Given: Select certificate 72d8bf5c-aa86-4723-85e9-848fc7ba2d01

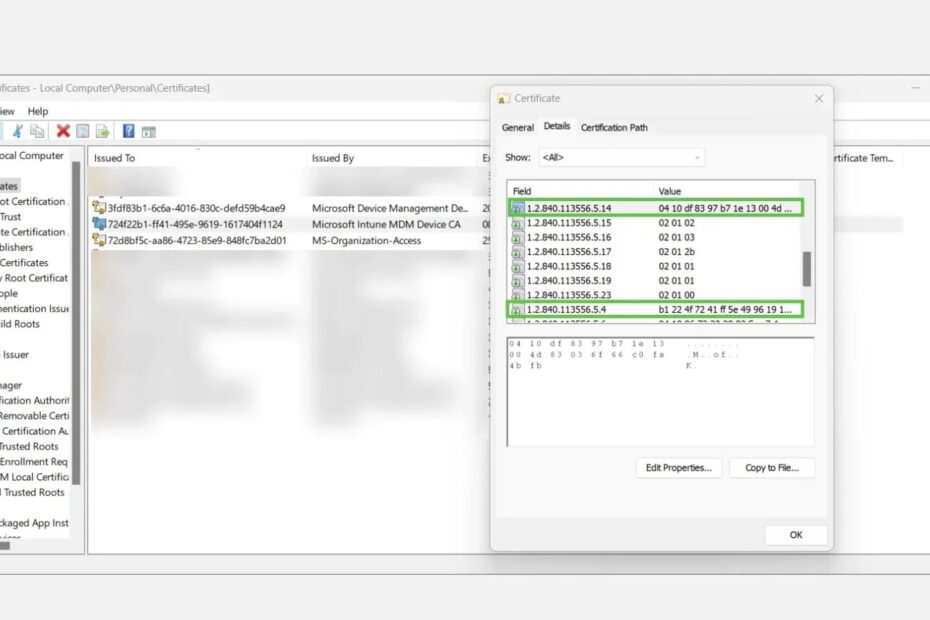Looking at the screenshot, I should (197, 240).
